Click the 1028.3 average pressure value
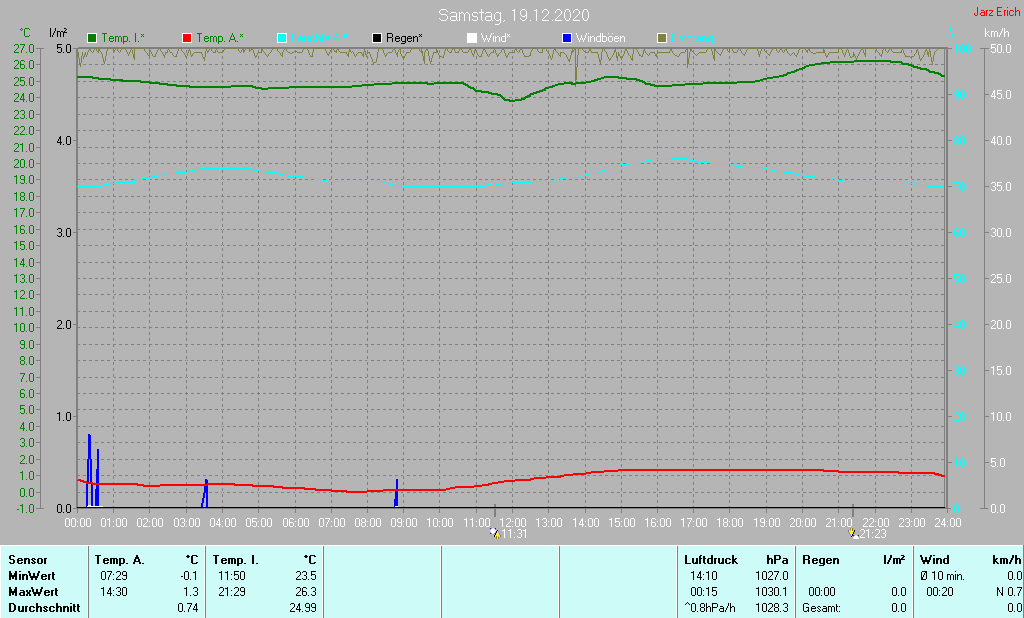This screenshot has width=1024, height=618. [772, 608]
